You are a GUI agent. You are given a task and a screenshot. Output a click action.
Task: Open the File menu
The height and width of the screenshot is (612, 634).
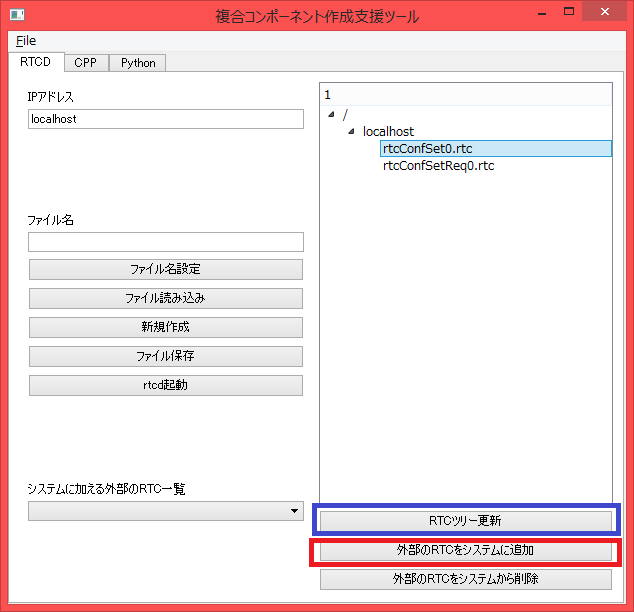[26, 41]
